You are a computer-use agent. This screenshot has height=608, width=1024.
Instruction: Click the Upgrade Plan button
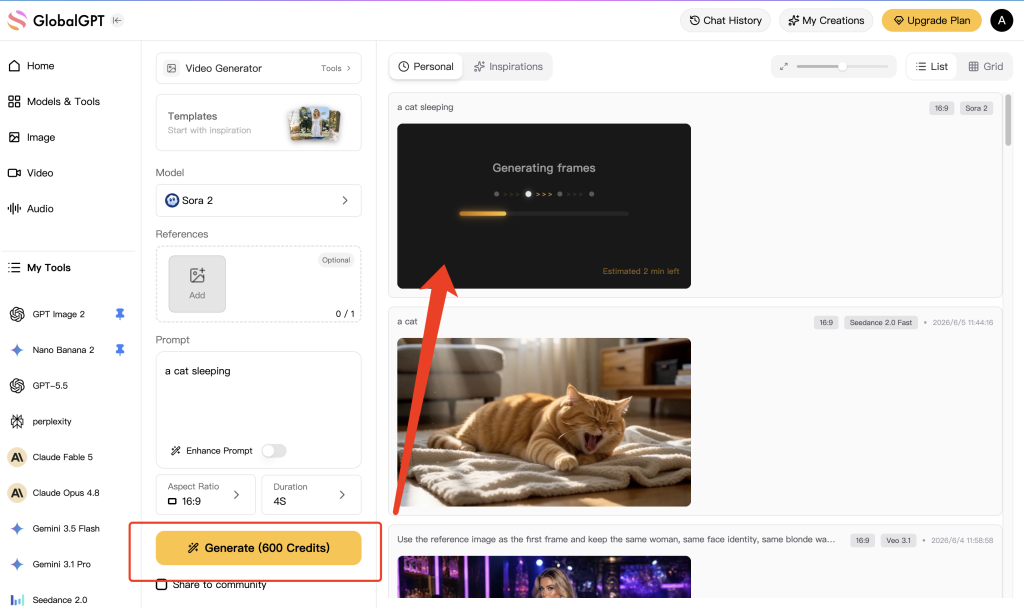pos(931,20)
